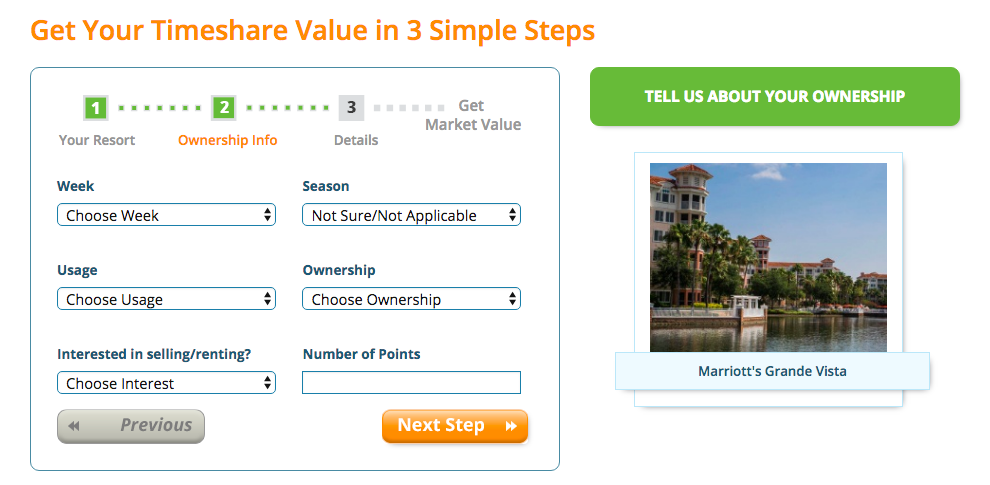The image size is (990, 485).
Task: Open the Choose Week dropdown
Action: click(x=167, y=215)
